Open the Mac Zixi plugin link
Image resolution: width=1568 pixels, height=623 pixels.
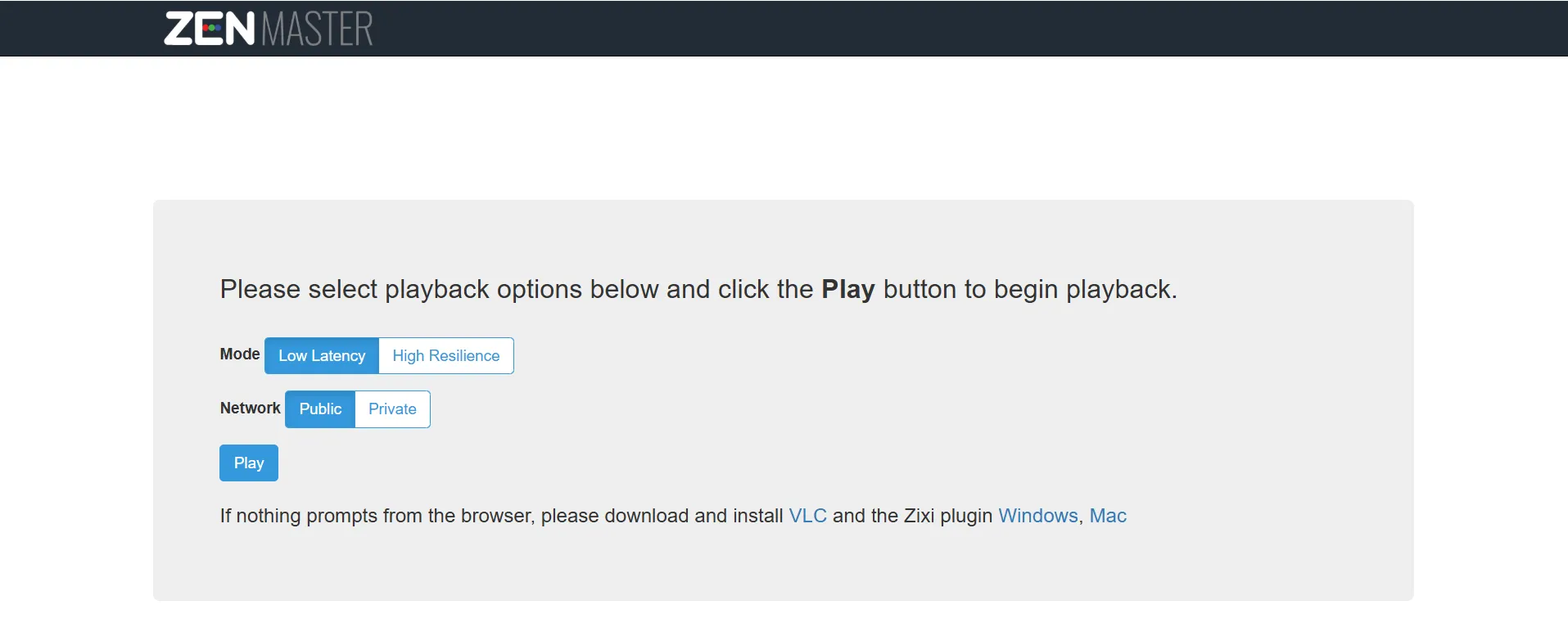(x=1108, y=516)
